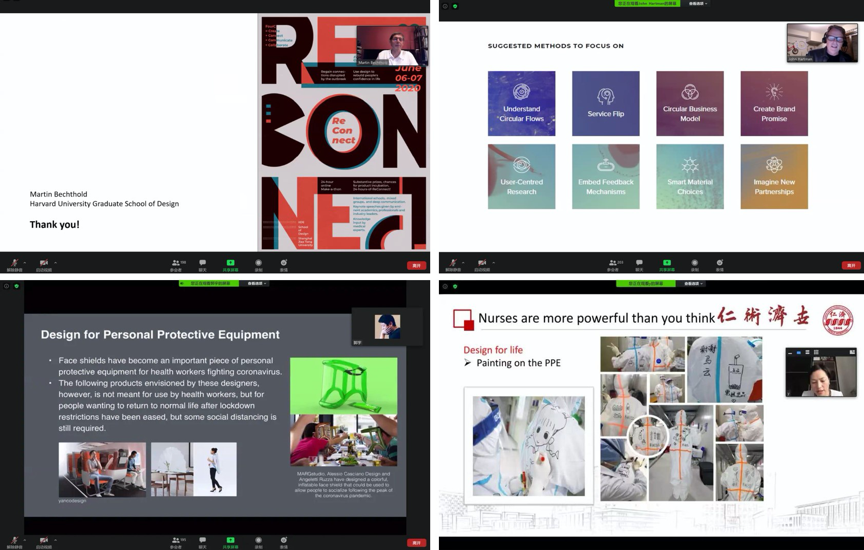Click the John Hartman screen-sharing banner
The width and height of the screenshot is (864, 550).
click(x=647, y=3)
